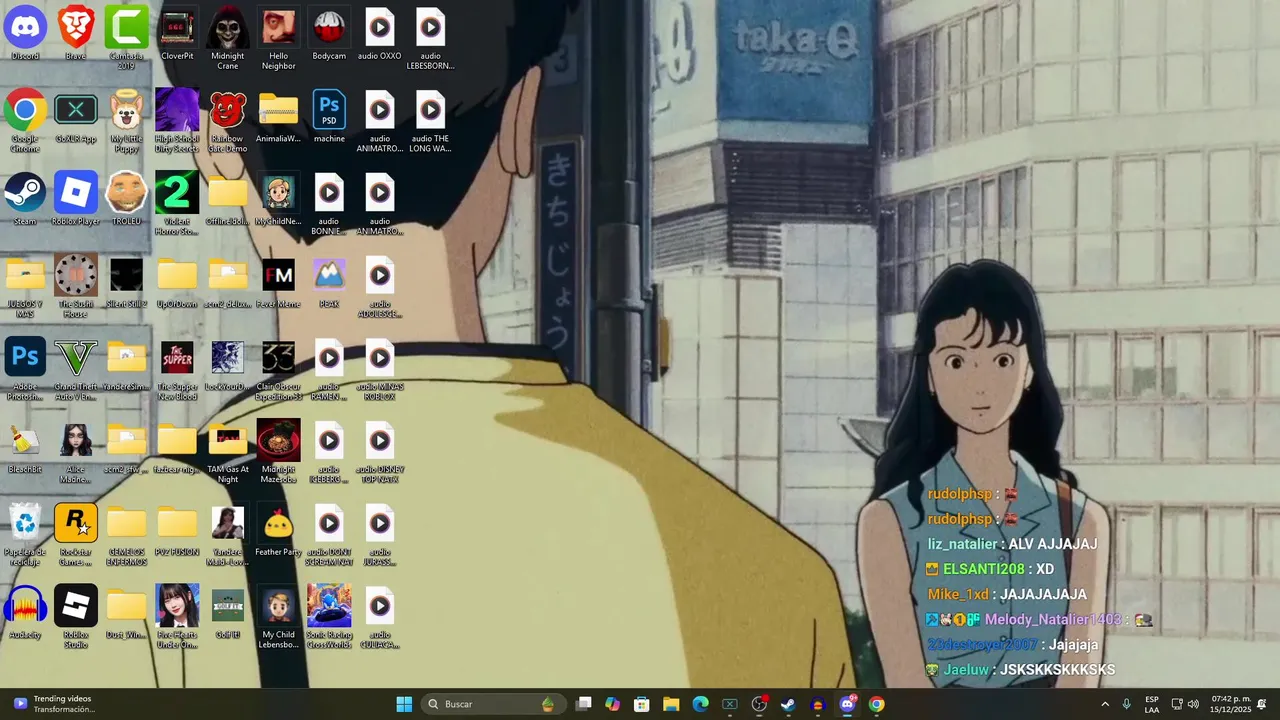
Task: Select the Midnight Mazesoba icon
Action: coord(278,452)
